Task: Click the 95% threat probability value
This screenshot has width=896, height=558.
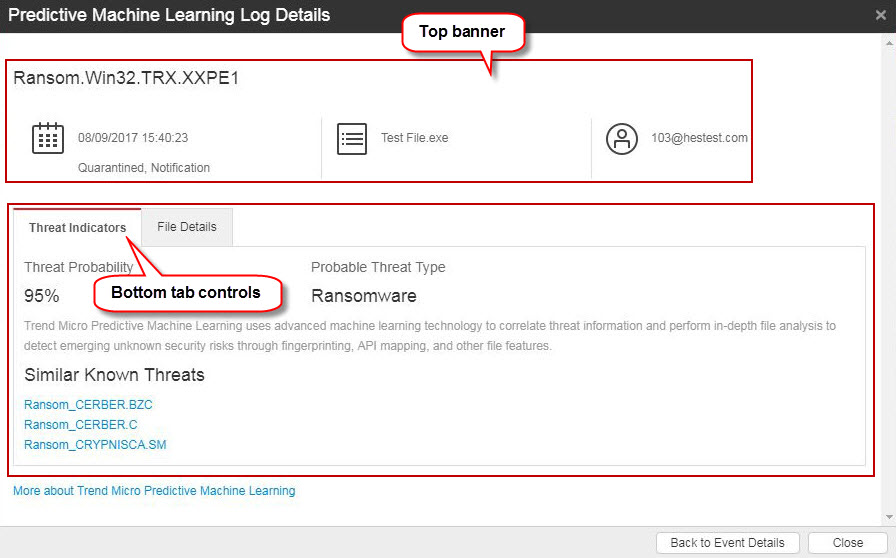Action: [x=42, y=296]
